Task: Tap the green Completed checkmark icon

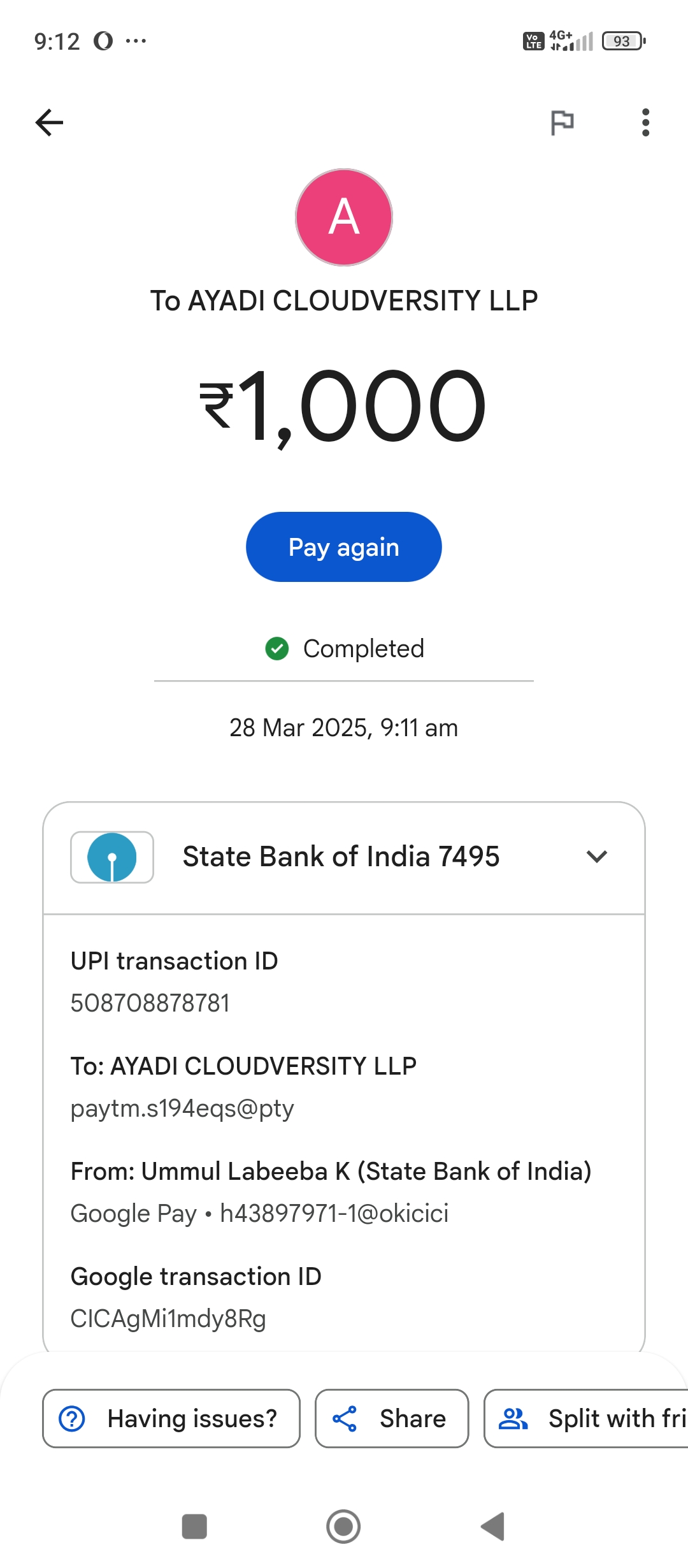Action: (x=277, y=649)
